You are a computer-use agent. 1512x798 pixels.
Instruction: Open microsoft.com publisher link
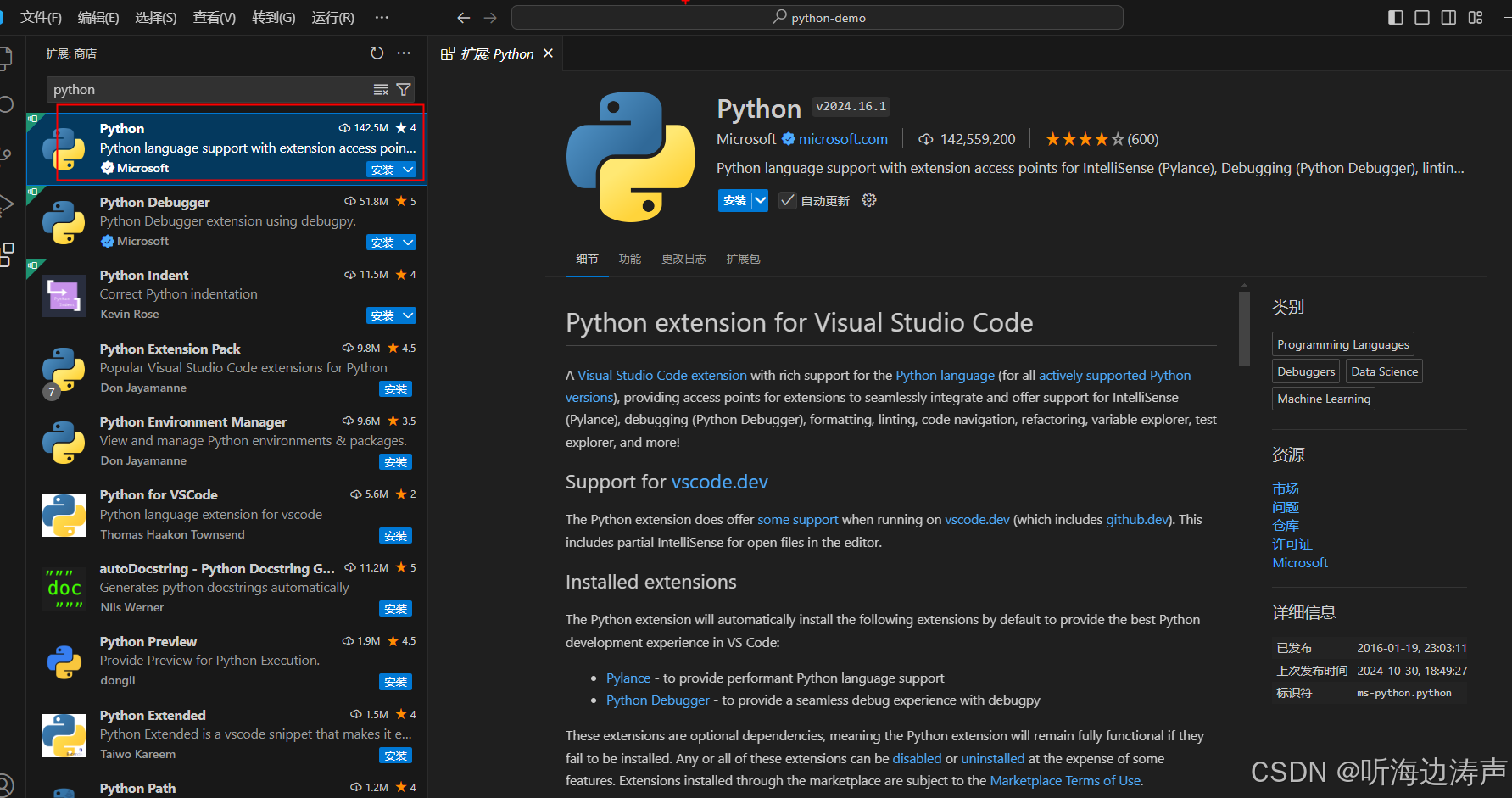click(x=843, y=139)
